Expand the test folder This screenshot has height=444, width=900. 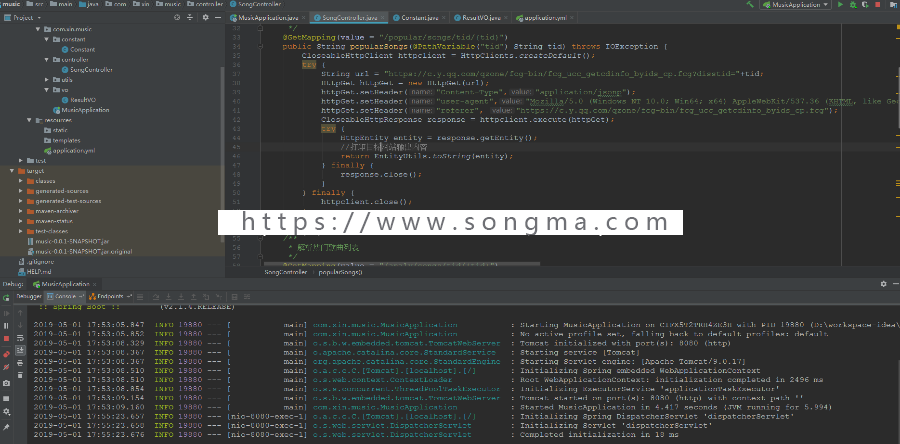(x=21, y=161)
